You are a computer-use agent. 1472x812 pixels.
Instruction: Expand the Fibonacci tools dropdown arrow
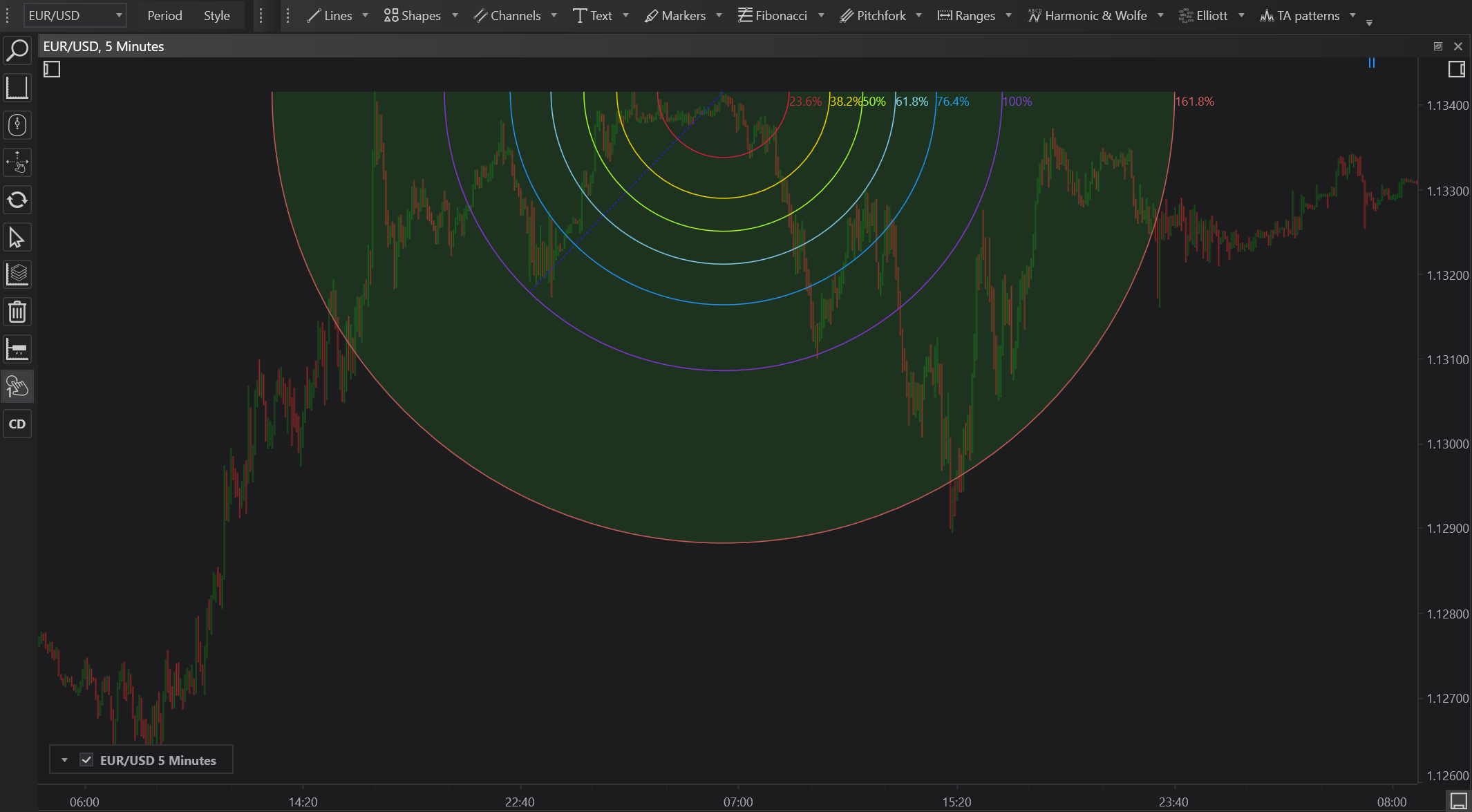[821, 15]
